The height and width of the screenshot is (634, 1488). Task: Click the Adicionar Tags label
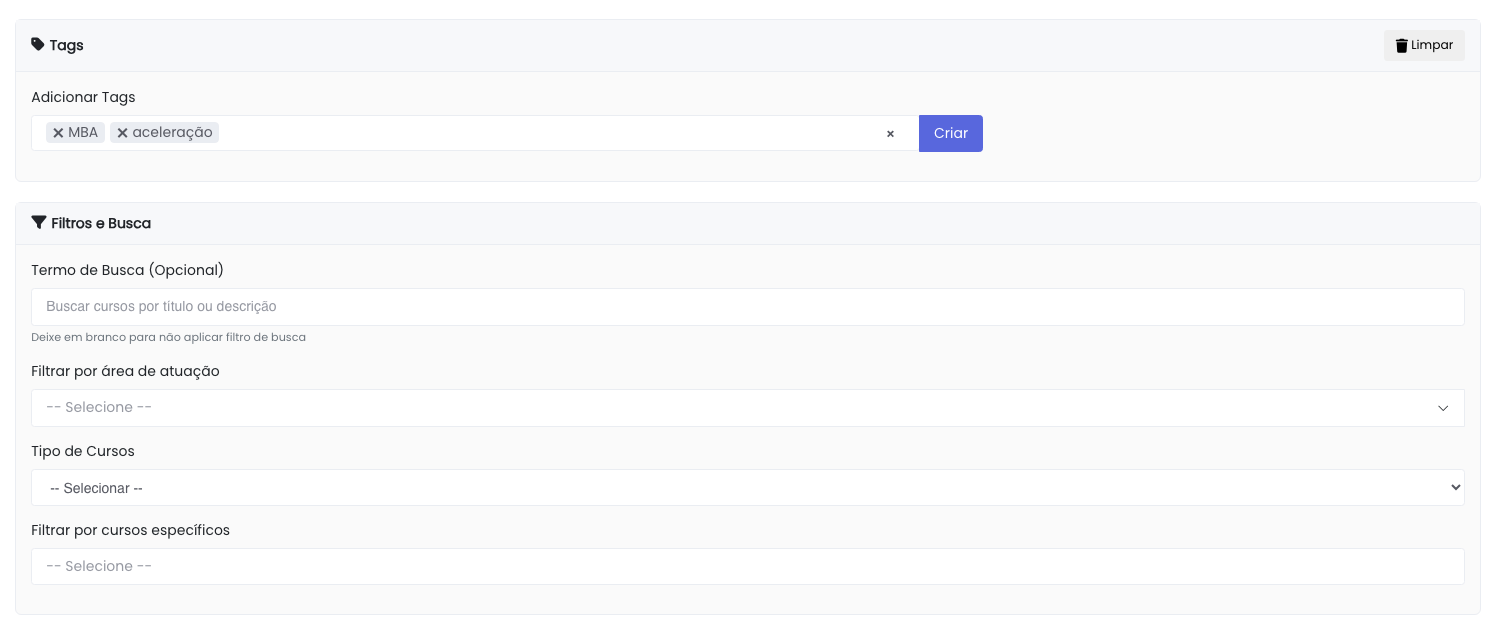point(83,97)
